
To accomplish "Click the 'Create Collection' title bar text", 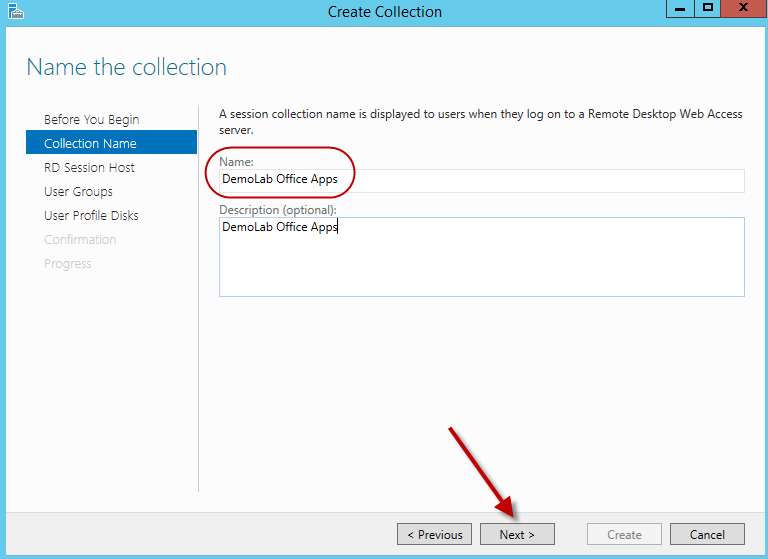I will click(x=384, y=12).
